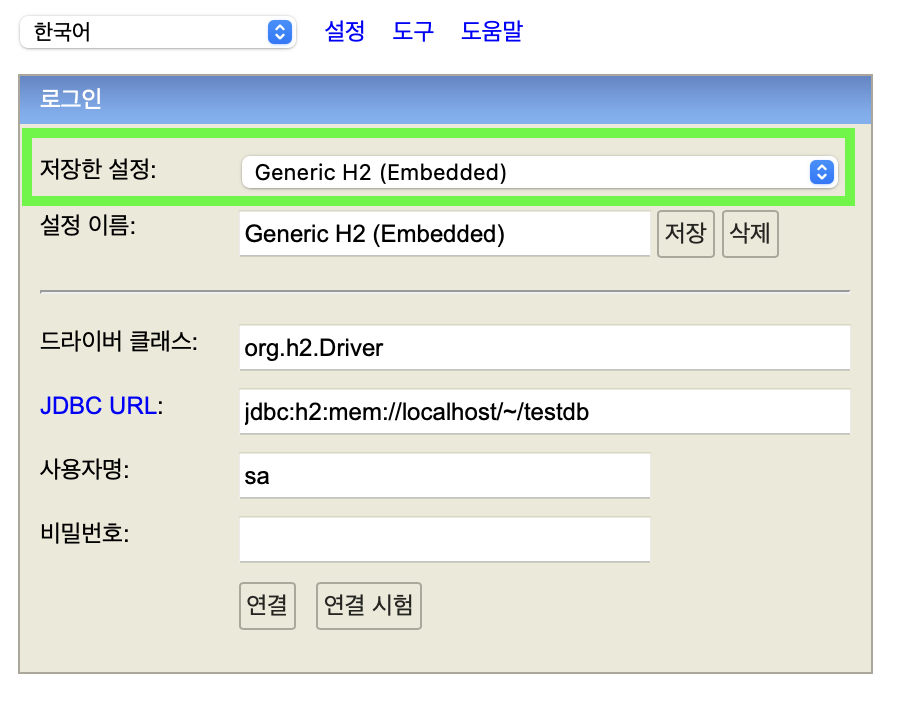Focus the 드라이버 클래스 field

pos(544,347)
